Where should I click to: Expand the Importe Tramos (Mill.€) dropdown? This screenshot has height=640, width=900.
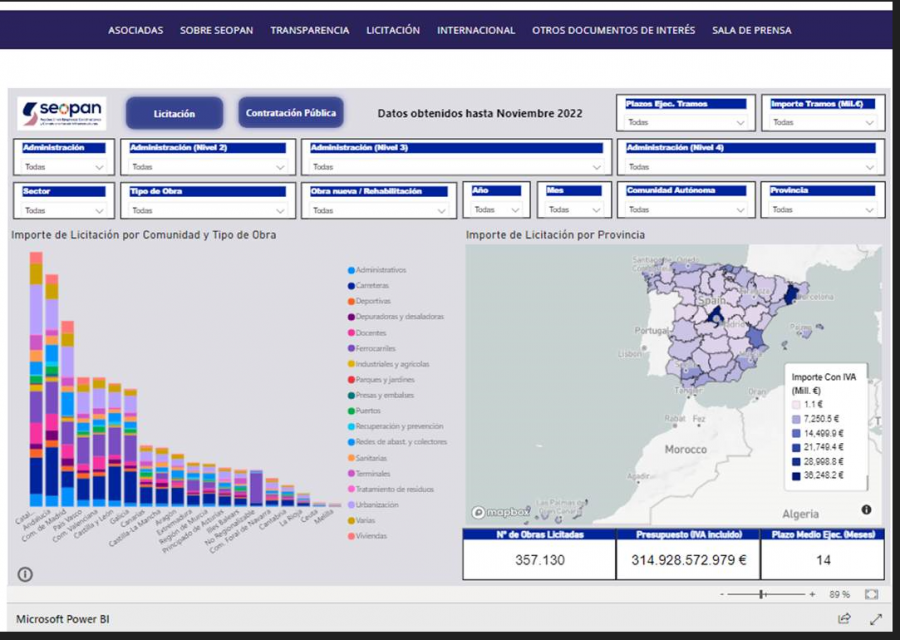pyautogui.click(x=823, y=122)
